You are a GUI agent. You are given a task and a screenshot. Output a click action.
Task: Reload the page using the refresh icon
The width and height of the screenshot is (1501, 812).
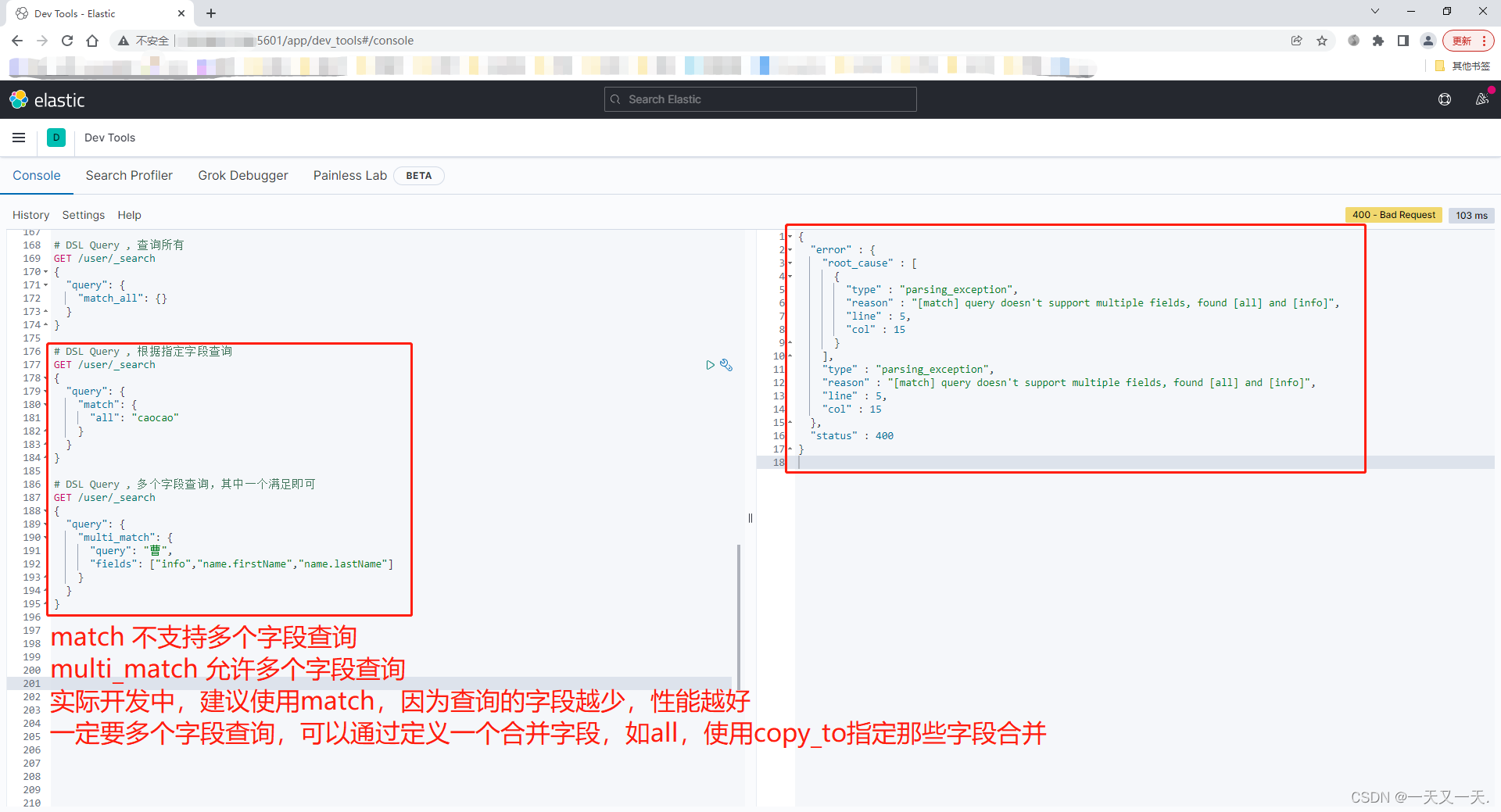(x=67, y=41)
